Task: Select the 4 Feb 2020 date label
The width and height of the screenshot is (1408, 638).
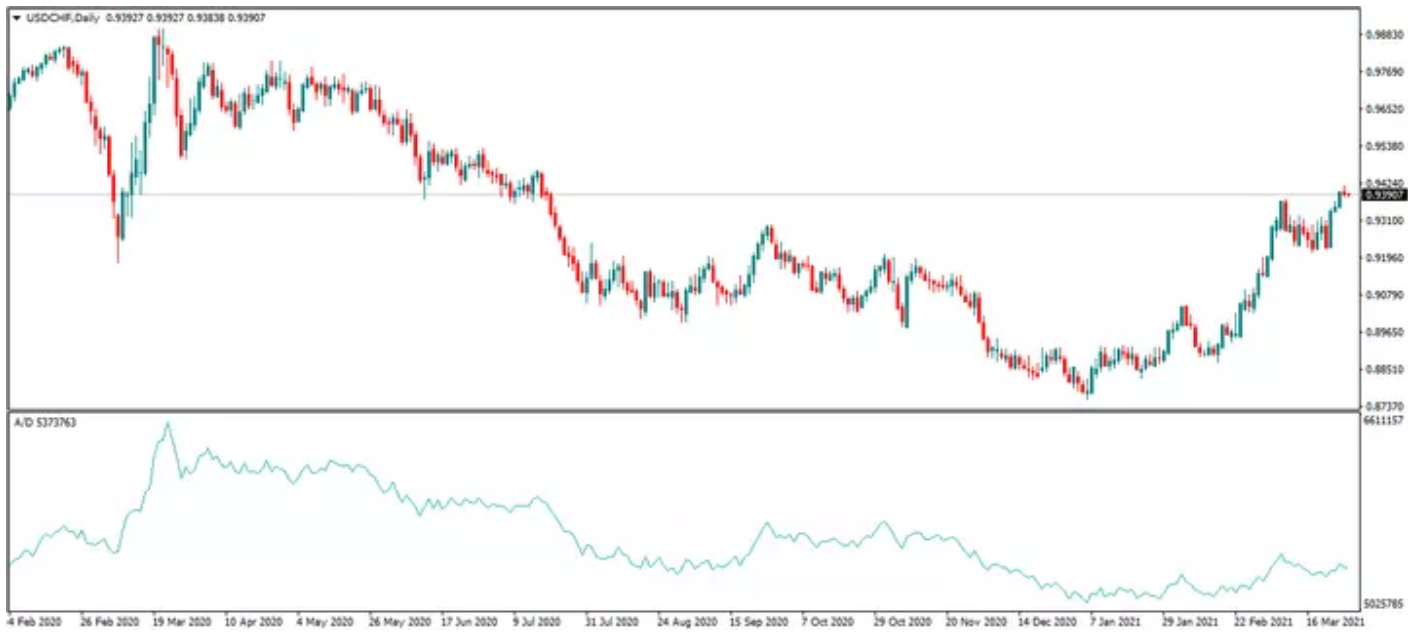Action: (x=34, y=620)
